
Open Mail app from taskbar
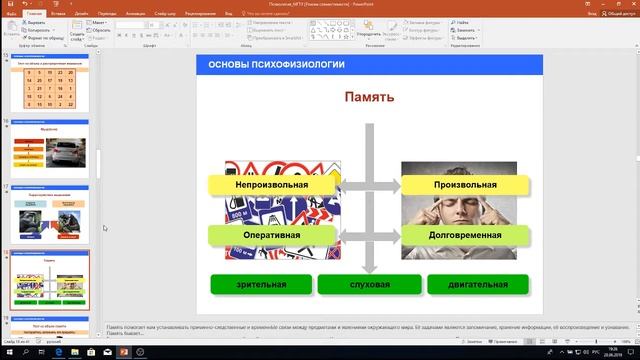pyautogui.click(x=107, y=352)
